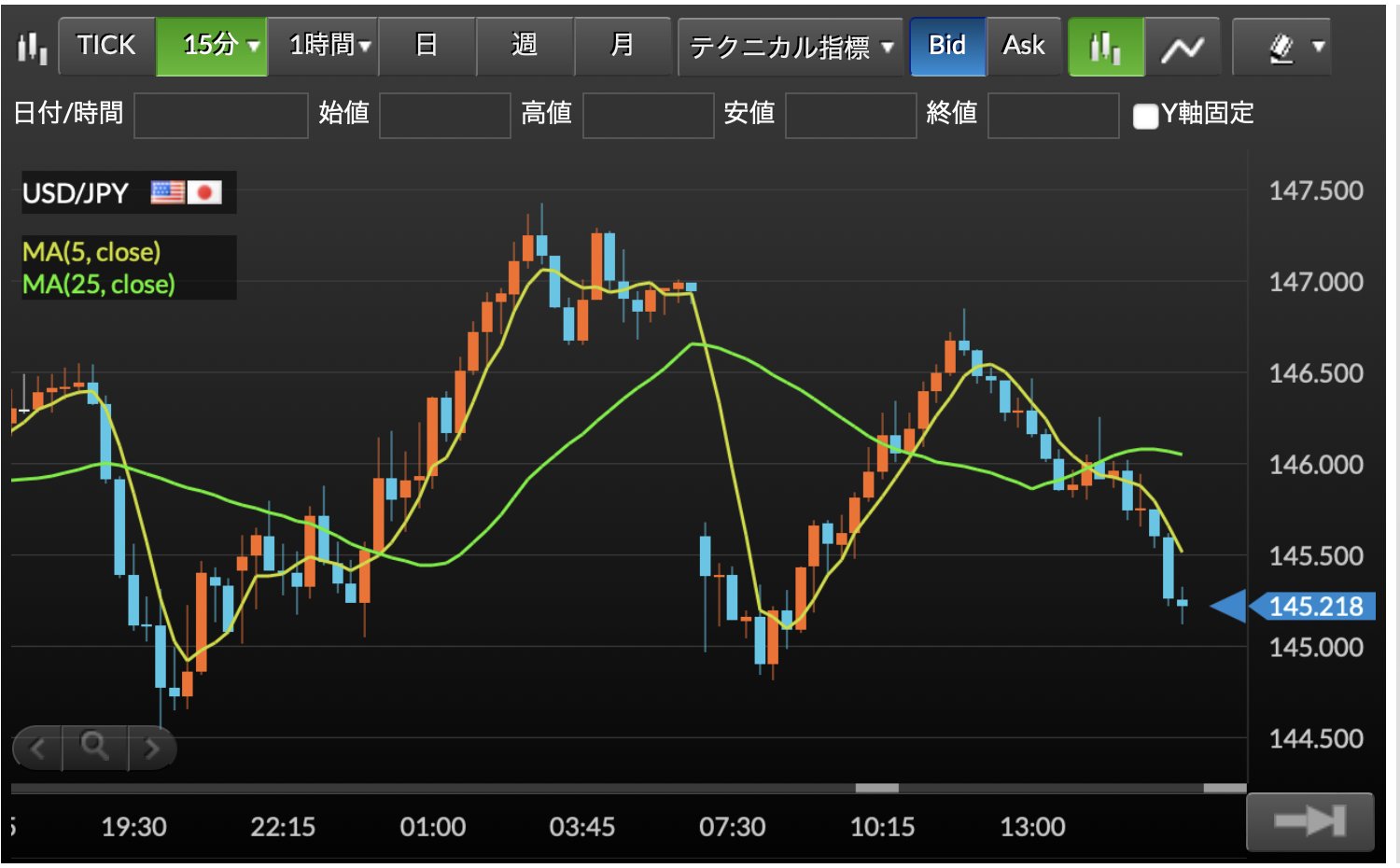
Task: Switch price display to Bid
Action: coord(947,46)
